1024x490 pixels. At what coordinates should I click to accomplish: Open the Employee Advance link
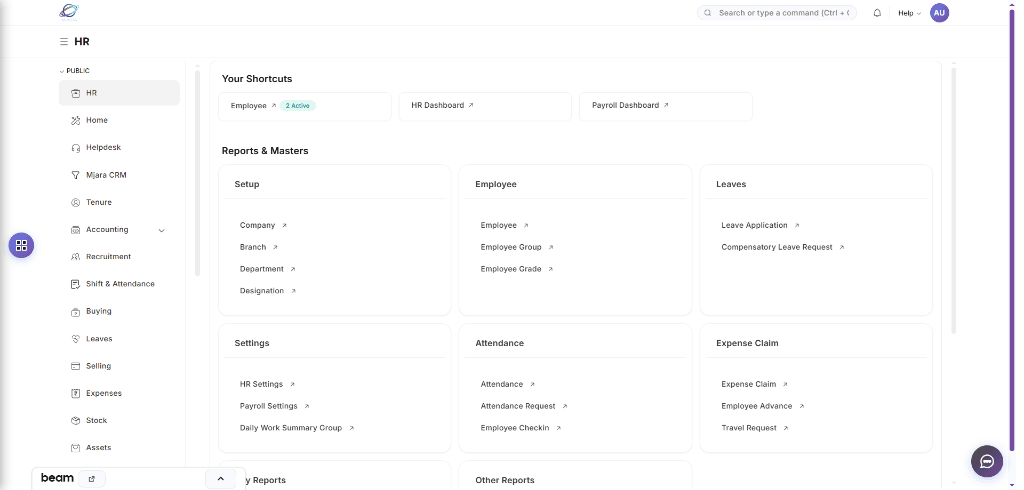757,406
